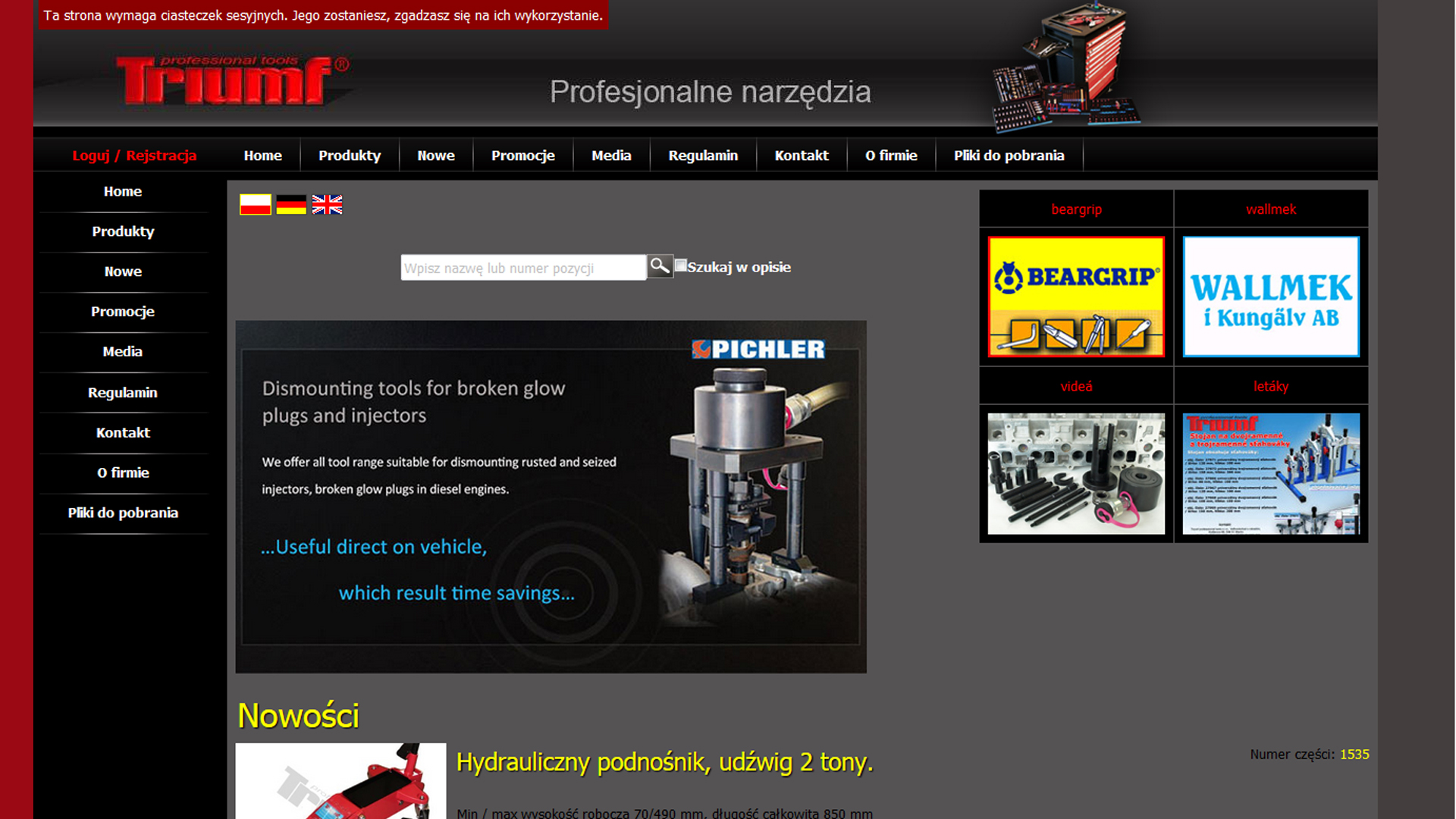Enable the 'Szukaj w opisie' checkbox
Image resolution: width=1456 pixels, height=819 pixels.
tap(681, 265)
